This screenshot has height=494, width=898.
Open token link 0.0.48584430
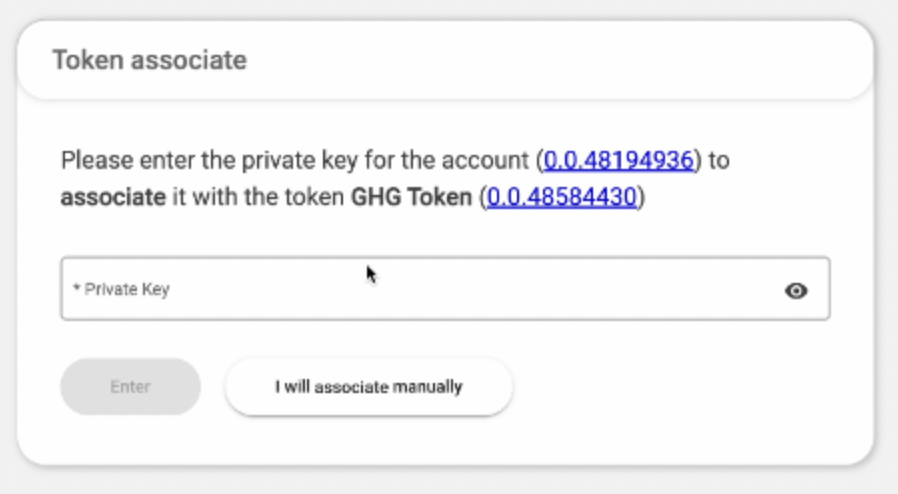pos(561,197)
